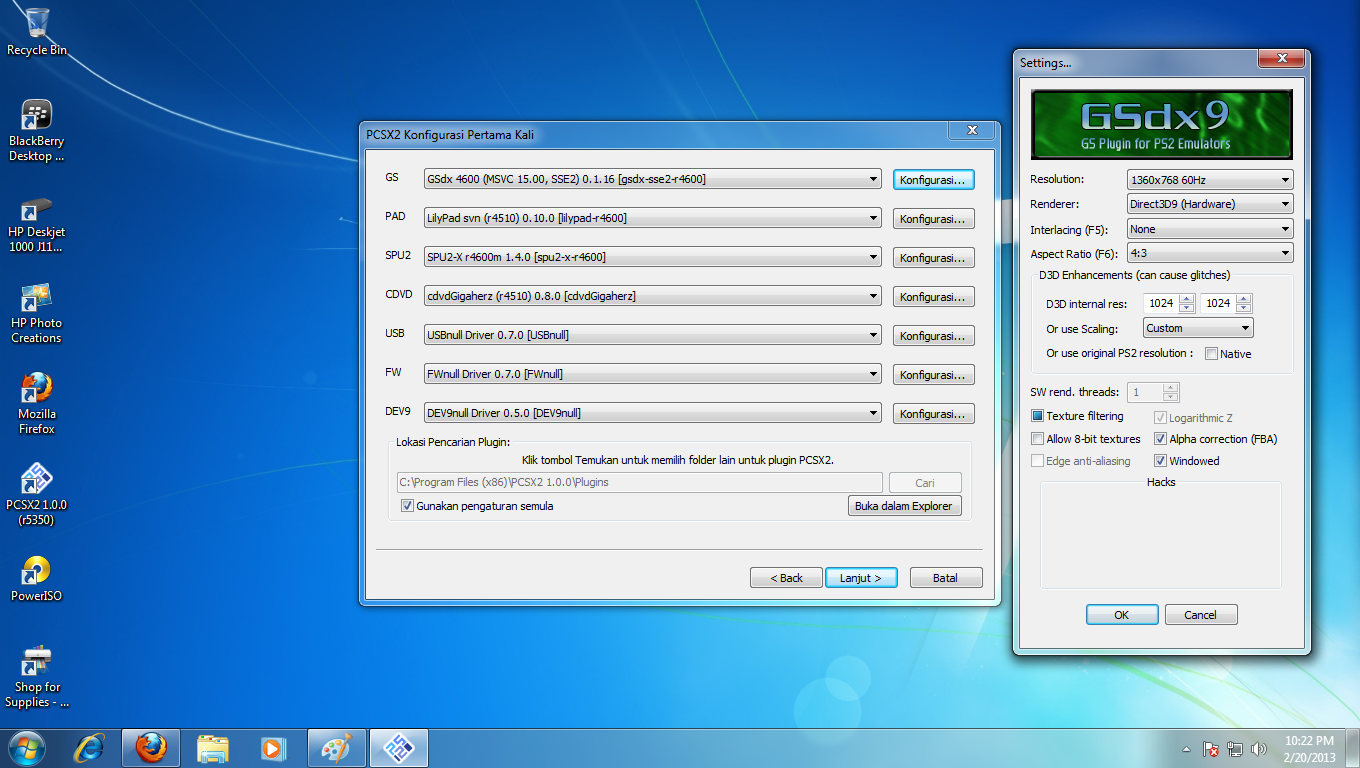Show hidden tray icons arrow
1360x768 pixels.
coord(1186,749)
